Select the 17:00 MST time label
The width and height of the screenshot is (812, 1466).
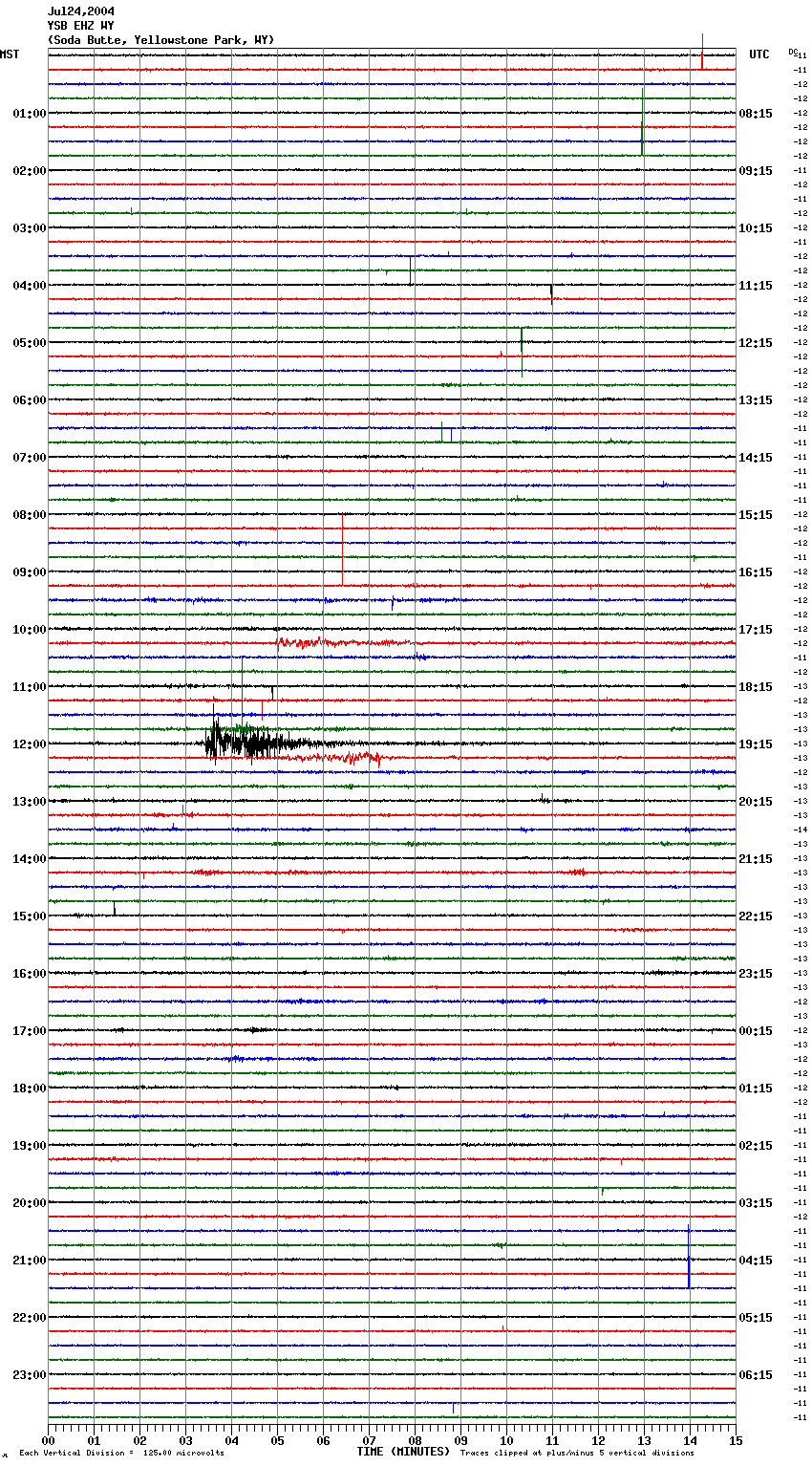tap(30, 1031)
